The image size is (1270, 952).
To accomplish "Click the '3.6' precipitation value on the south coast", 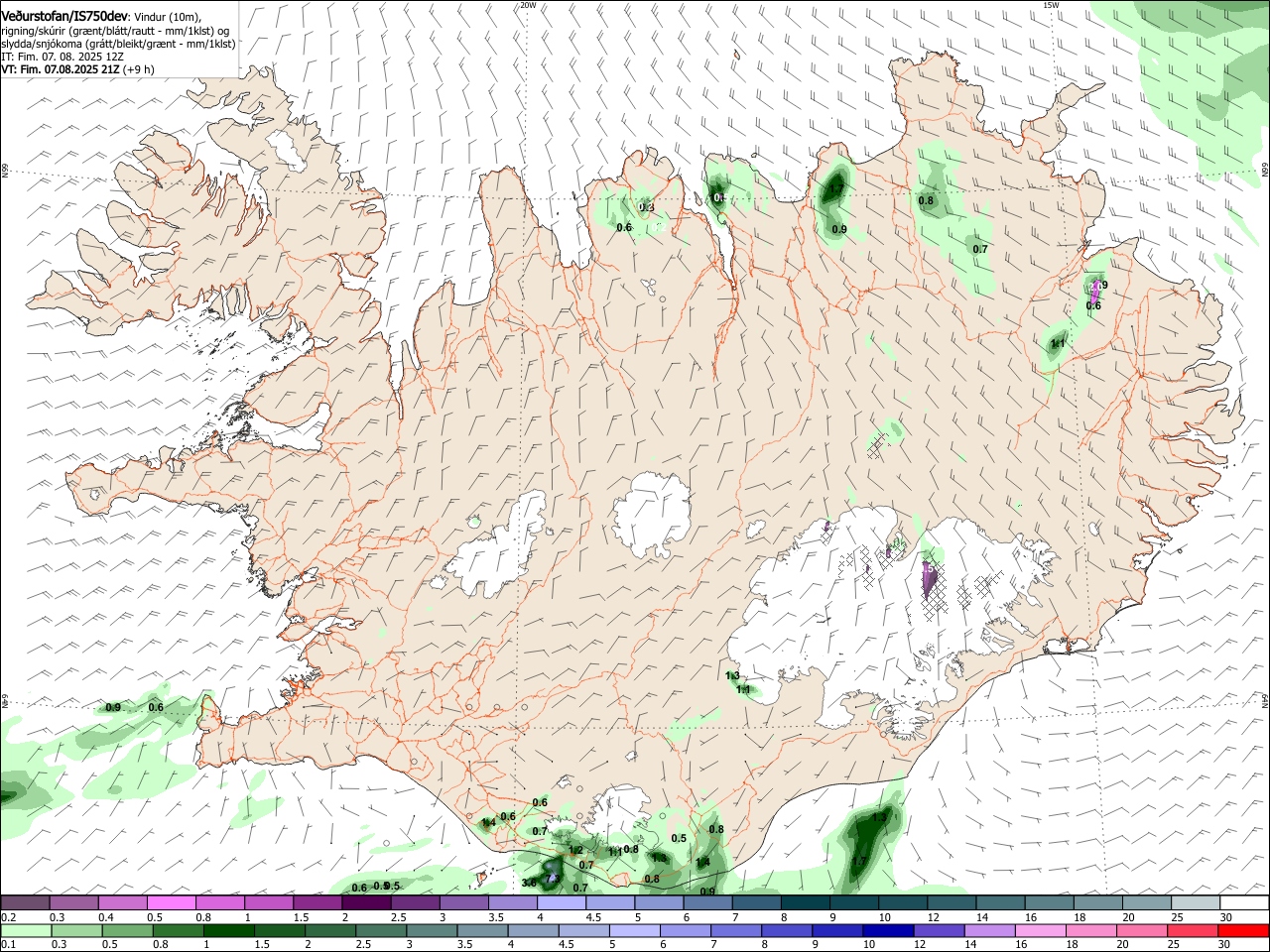I will (529, 883).
